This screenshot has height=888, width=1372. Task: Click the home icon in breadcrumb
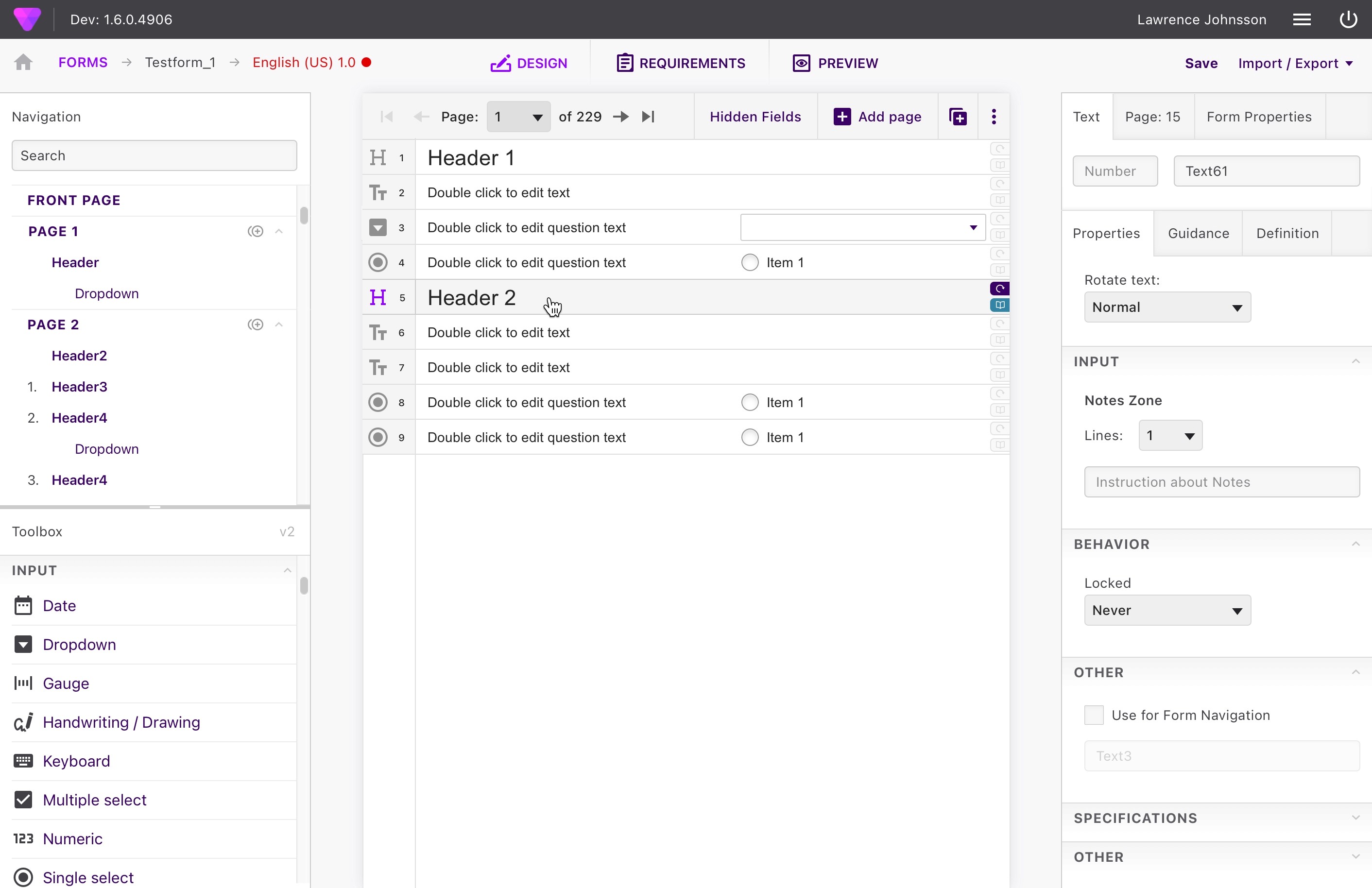24,62
